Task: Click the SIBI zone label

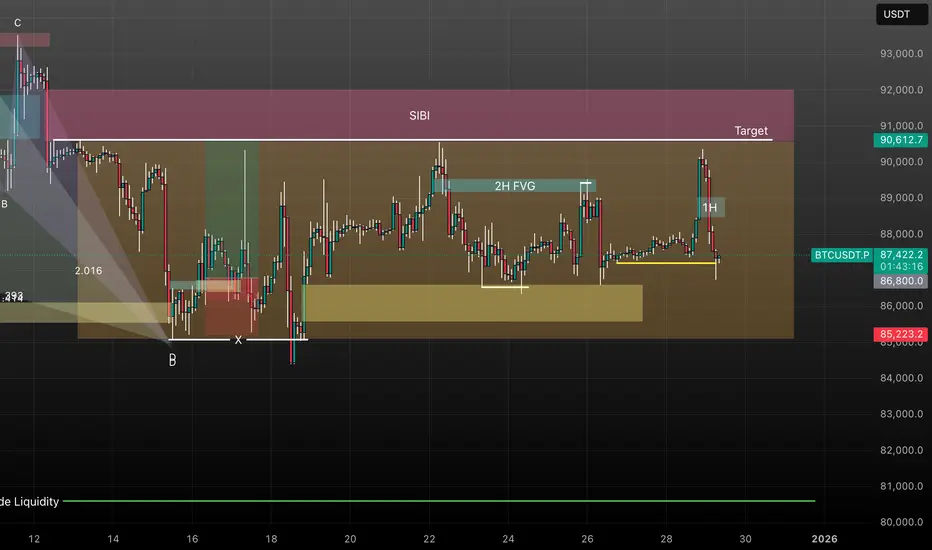Action: pos(419,116)
